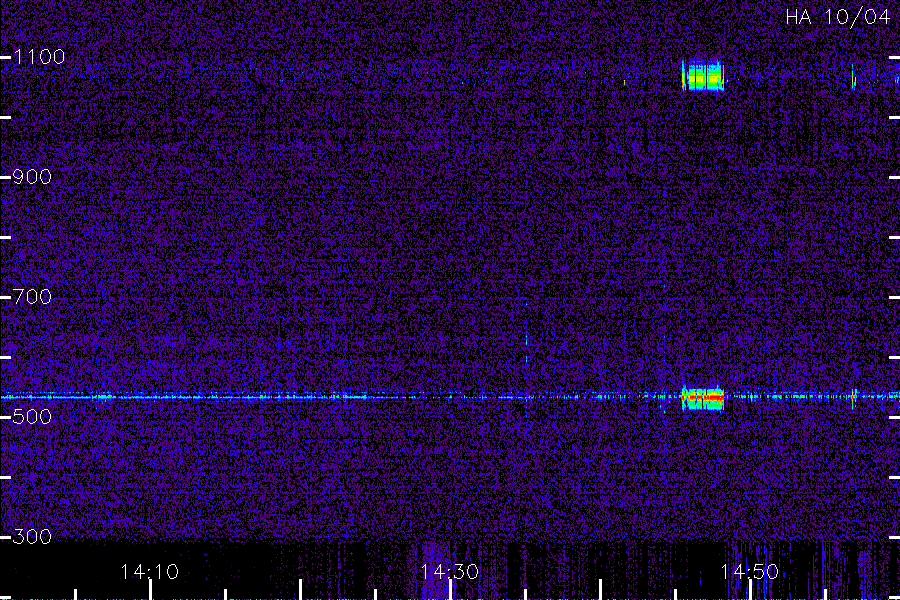
Task: Click the tall tick mark under 14:10
Action: [x=150, y=590]
